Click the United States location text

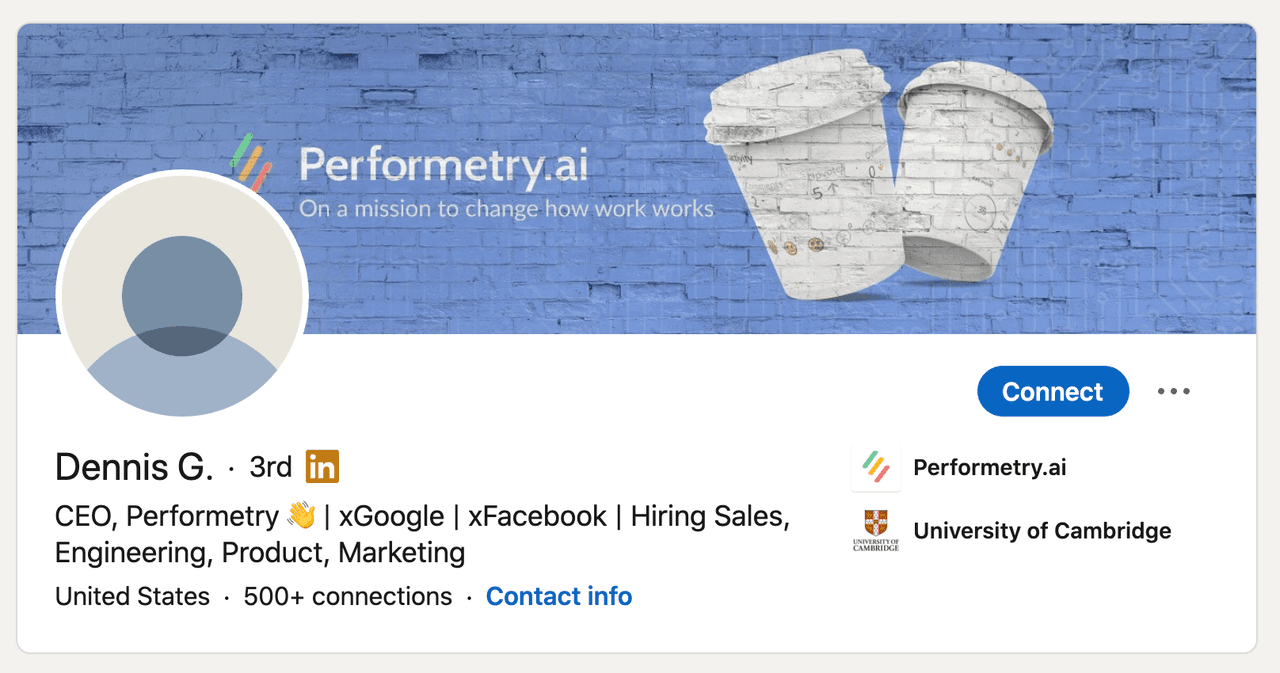tap(132, 596)
